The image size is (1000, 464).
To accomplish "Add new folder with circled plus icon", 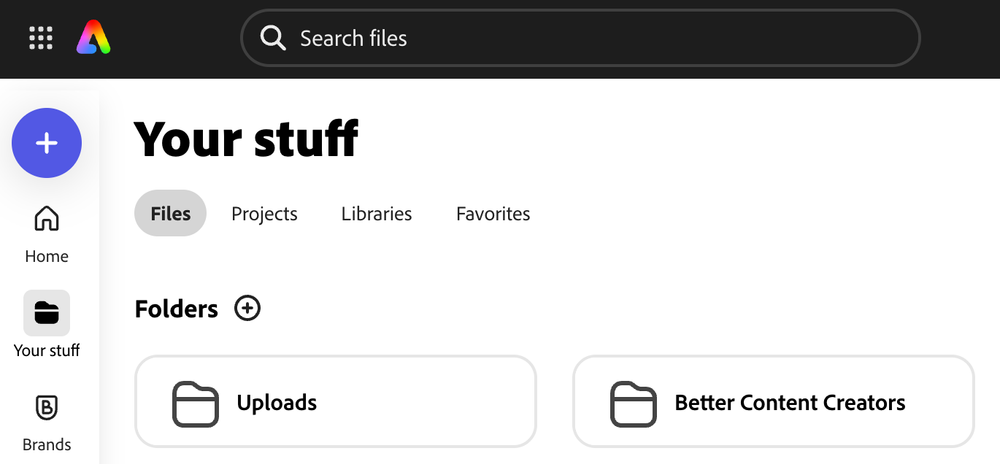I will 247,308.
